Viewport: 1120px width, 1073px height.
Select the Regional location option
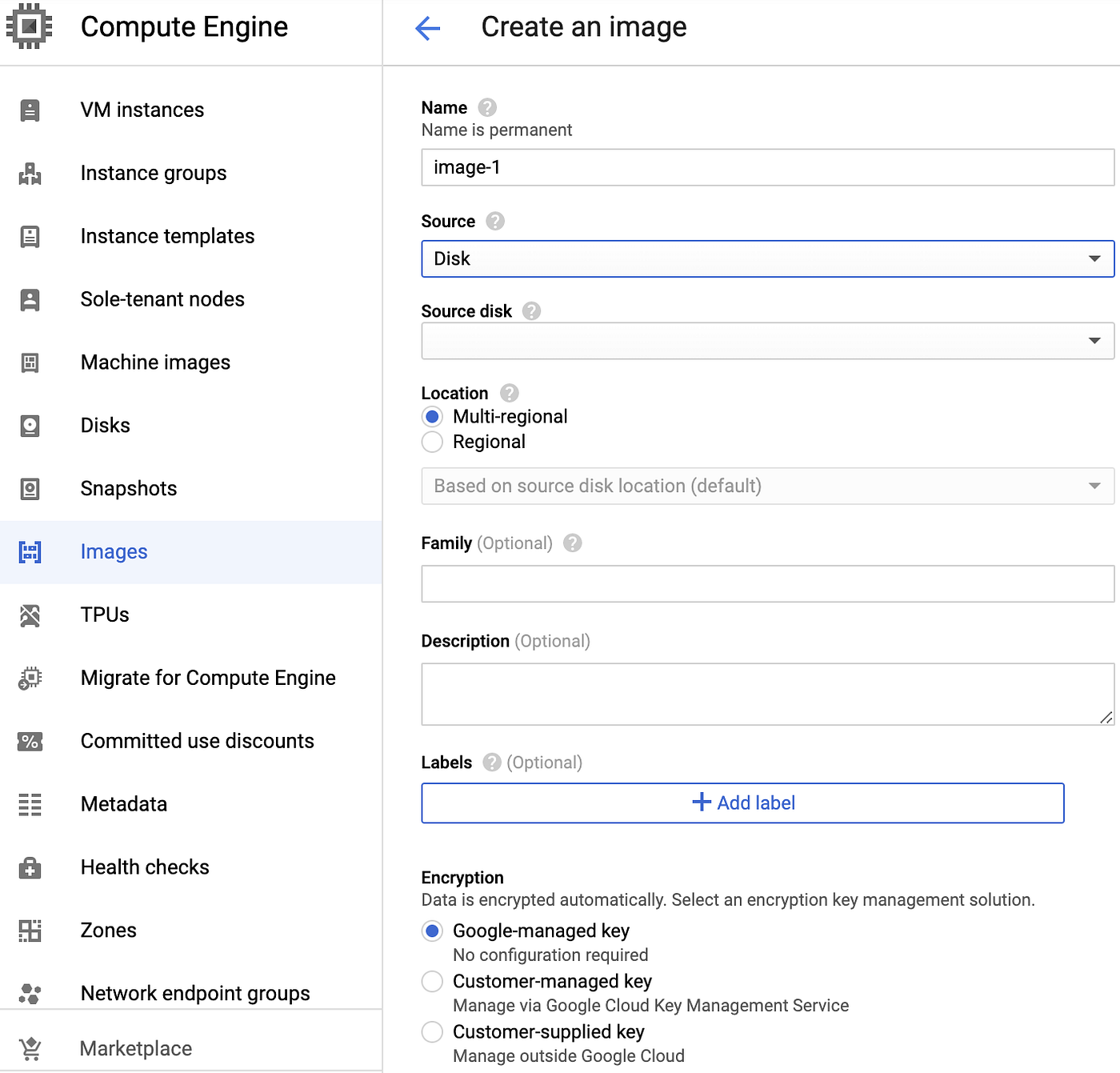[432, 442]
